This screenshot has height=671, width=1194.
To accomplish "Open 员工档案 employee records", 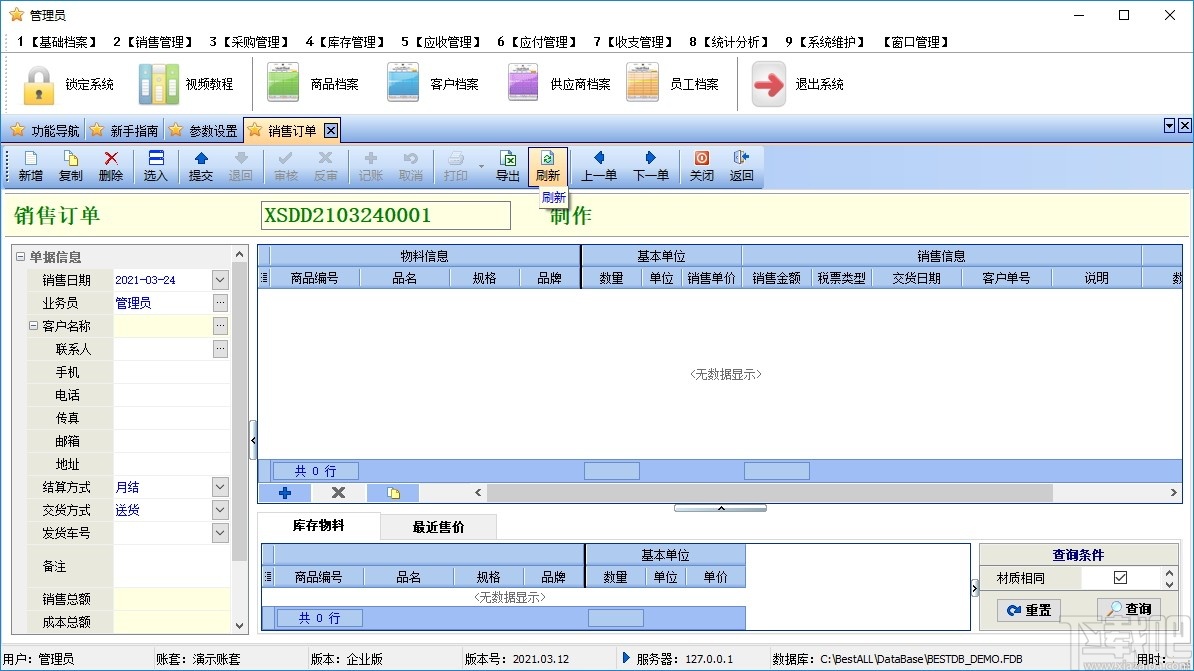I will (672, 84).
